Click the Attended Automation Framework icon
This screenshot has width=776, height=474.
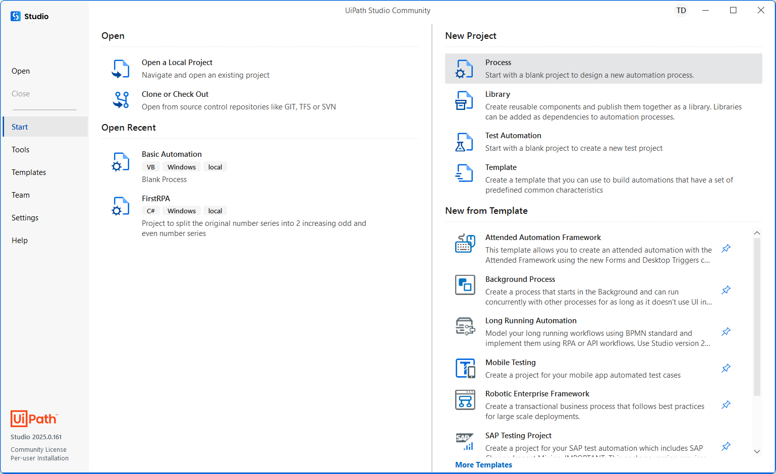point(465,243)
